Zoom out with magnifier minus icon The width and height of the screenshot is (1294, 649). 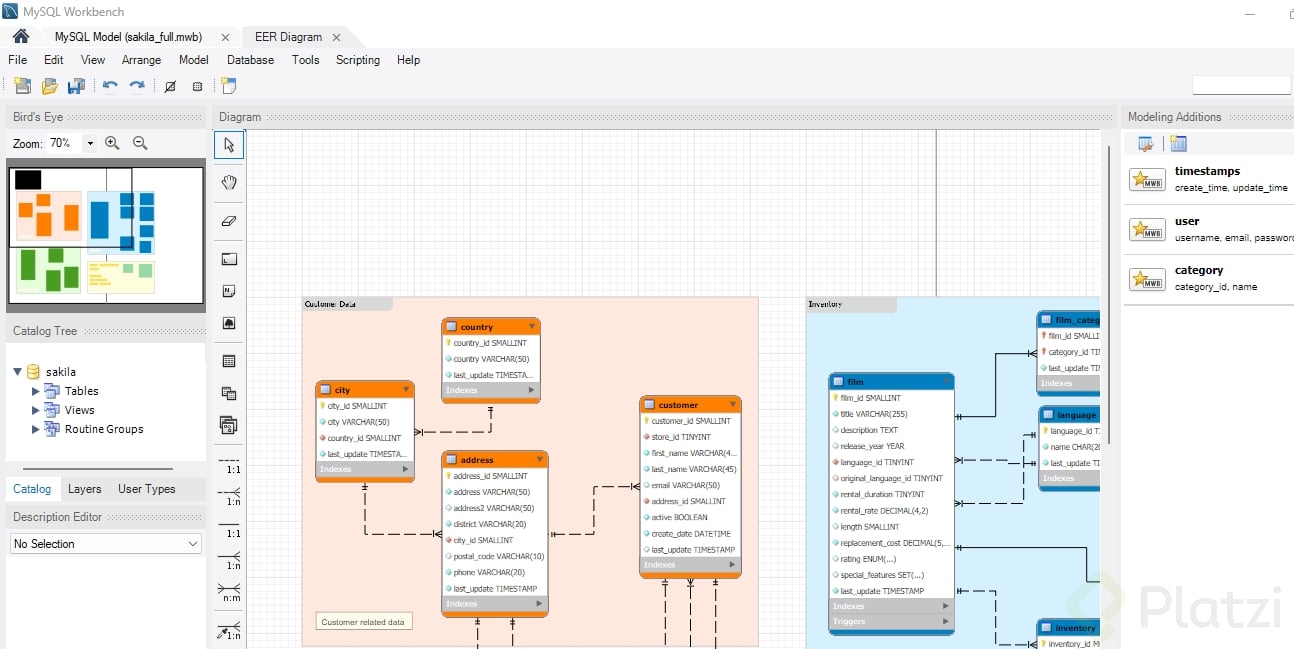click(140, 143)
